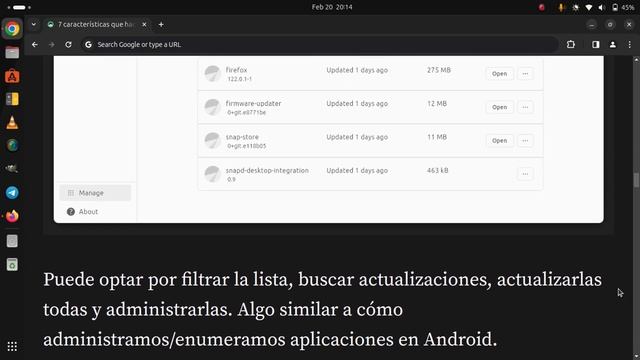Open the globe icon in the dock
The image size is (640, 360).
click(12, 145)
